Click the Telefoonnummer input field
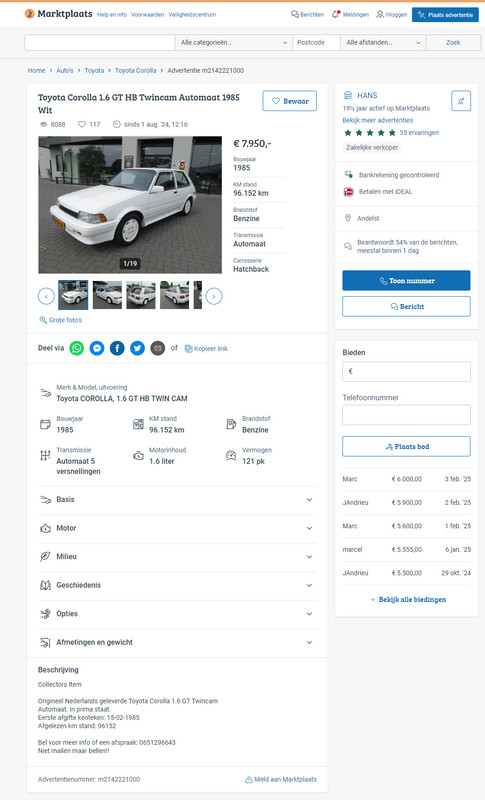The image size is (485, 800). point(406,415)
